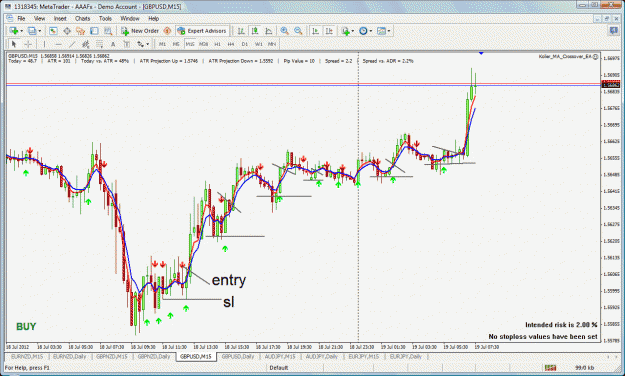The width and height of the screenshot is (625, 376).
Task: Expand the templates dropdown arrow
Action: point(389,31)
